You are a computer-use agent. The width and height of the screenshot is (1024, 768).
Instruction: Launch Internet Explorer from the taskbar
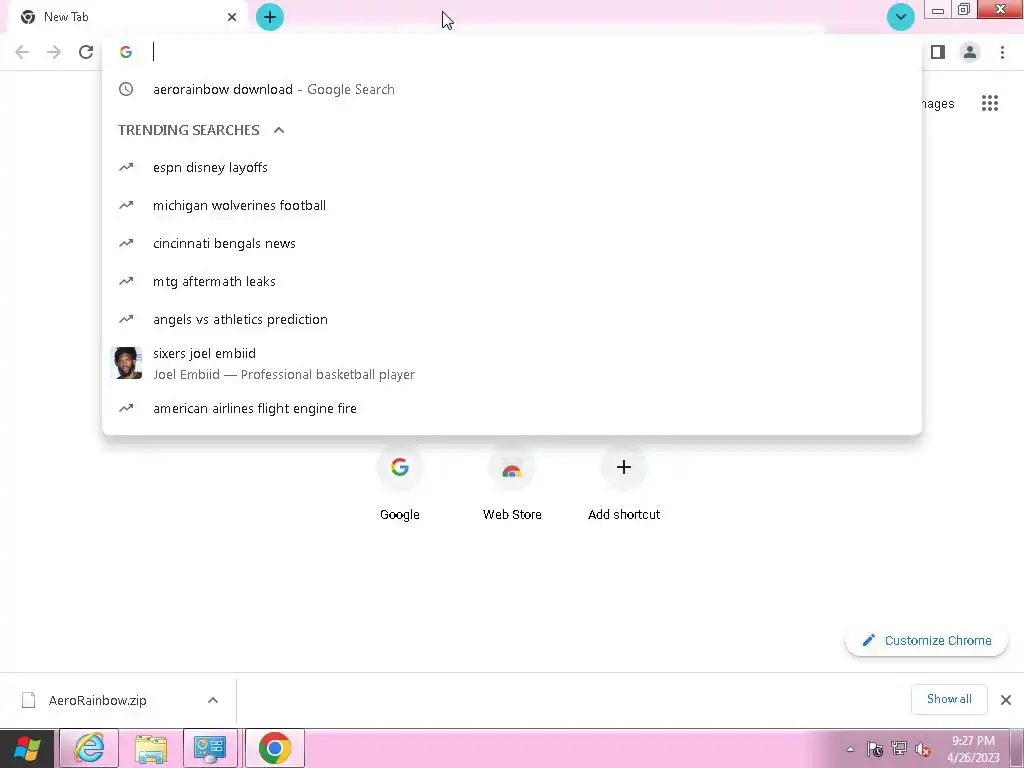(x=89, y=748)
